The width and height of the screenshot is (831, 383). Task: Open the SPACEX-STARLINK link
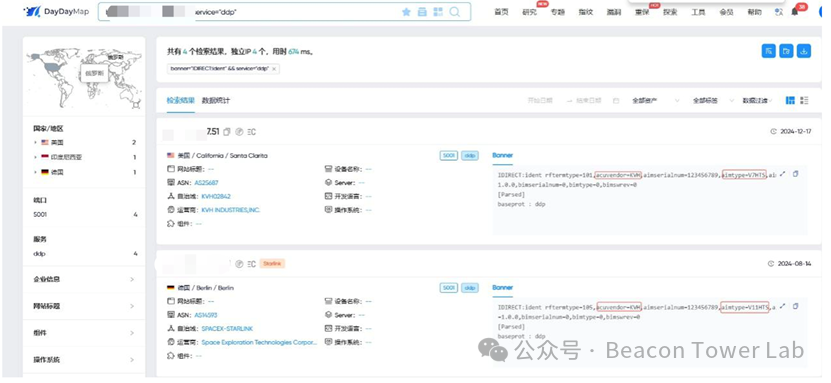click(227, 328)
